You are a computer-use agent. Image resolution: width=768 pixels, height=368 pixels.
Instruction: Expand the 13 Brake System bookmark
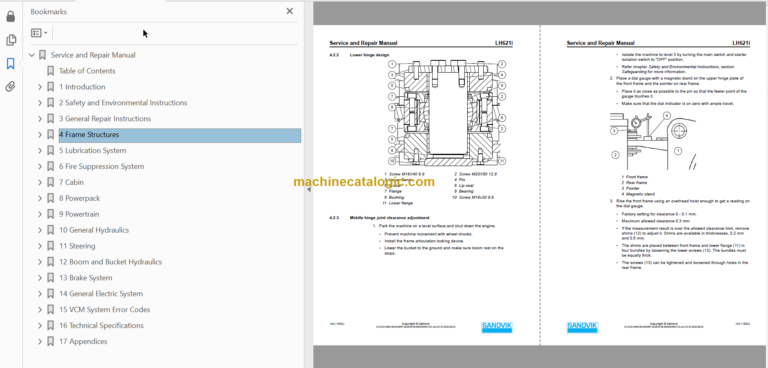(40, 278)
